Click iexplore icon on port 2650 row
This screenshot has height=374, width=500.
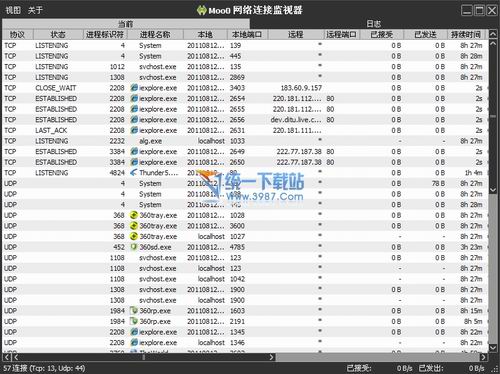click(134, 162)
